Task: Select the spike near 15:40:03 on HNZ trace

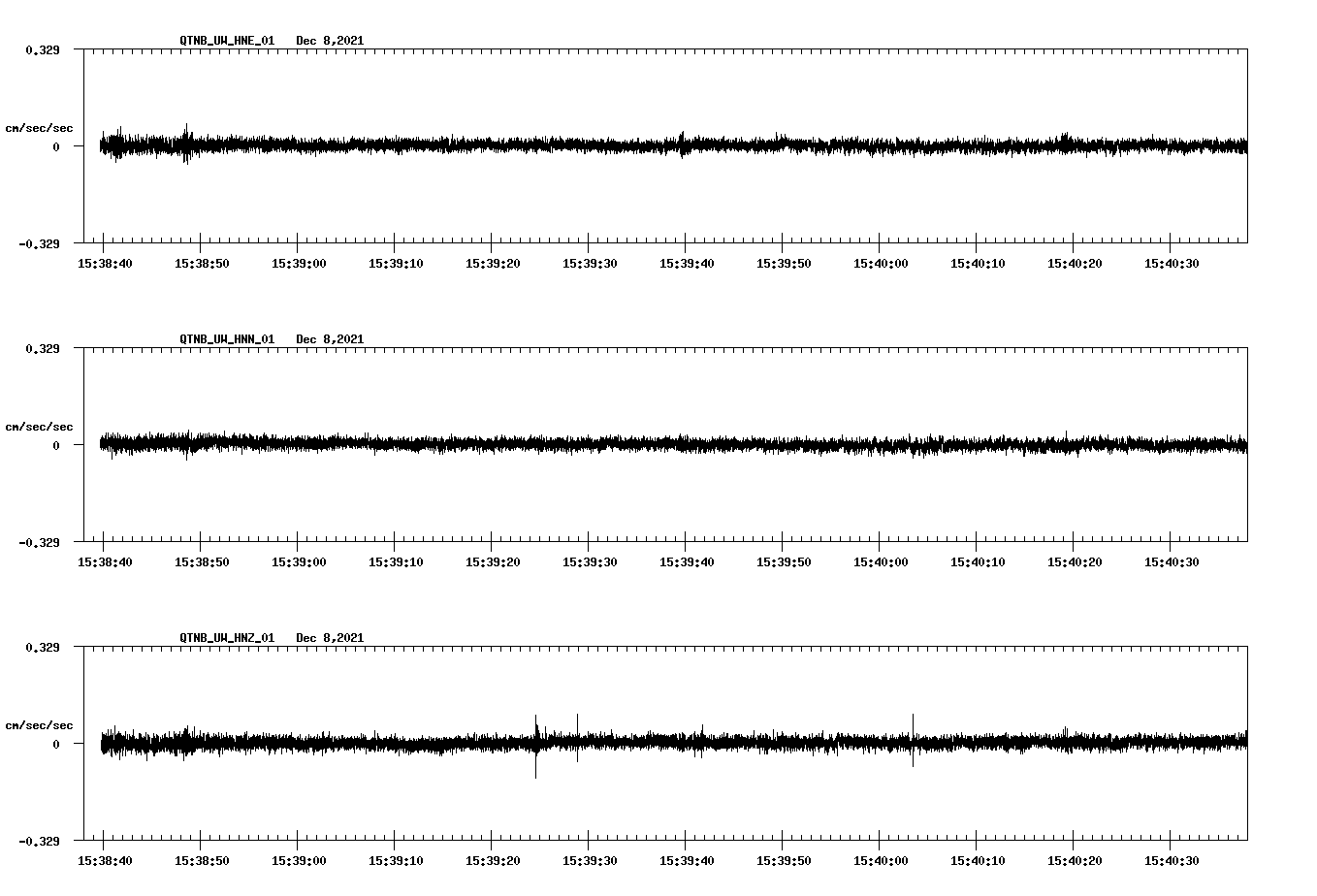Action: click(x=913, y=739)
